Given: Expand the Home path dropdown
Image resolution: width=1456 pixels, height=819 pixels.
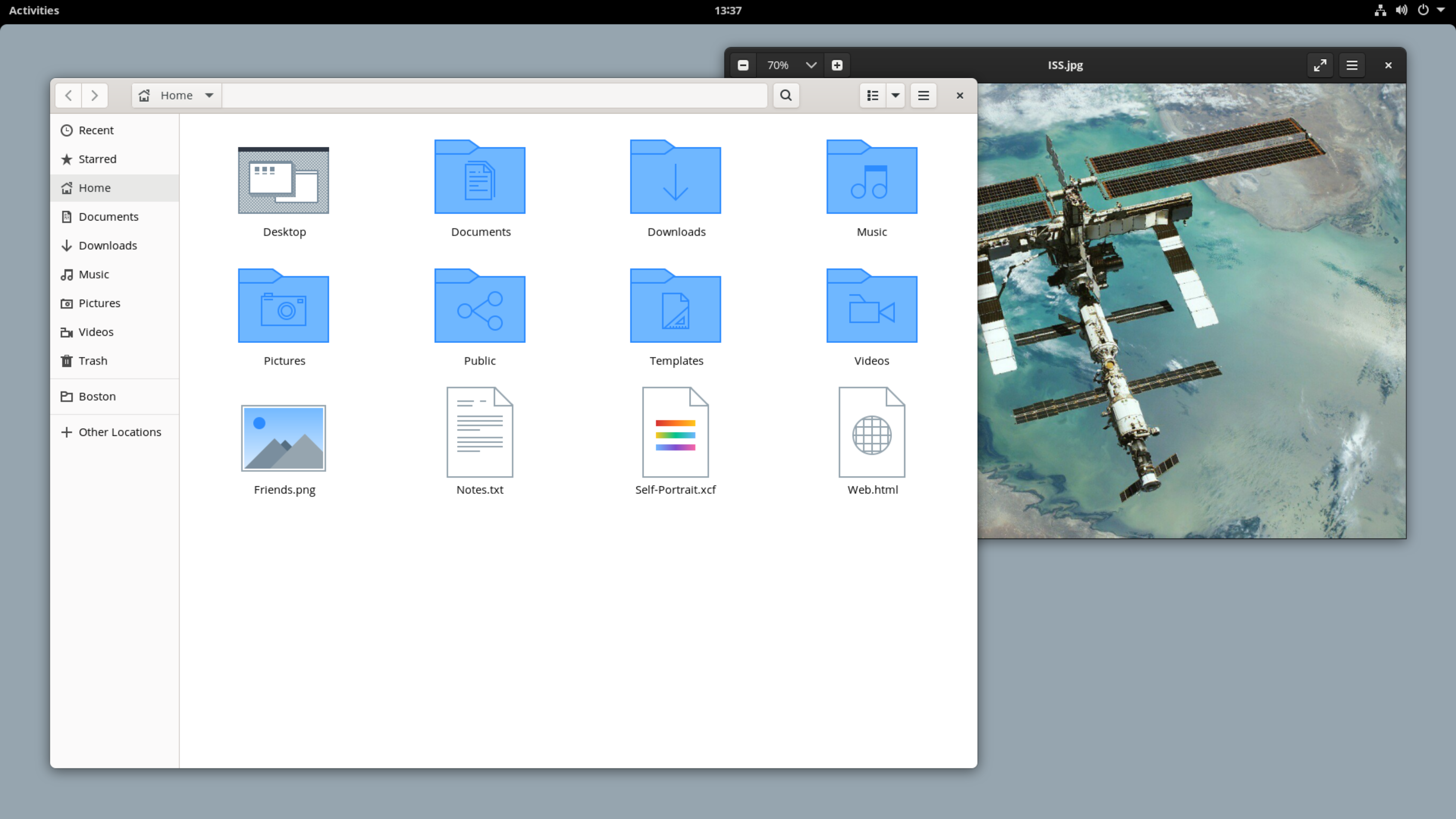Looking at the screenshot, I should [209, 95].
